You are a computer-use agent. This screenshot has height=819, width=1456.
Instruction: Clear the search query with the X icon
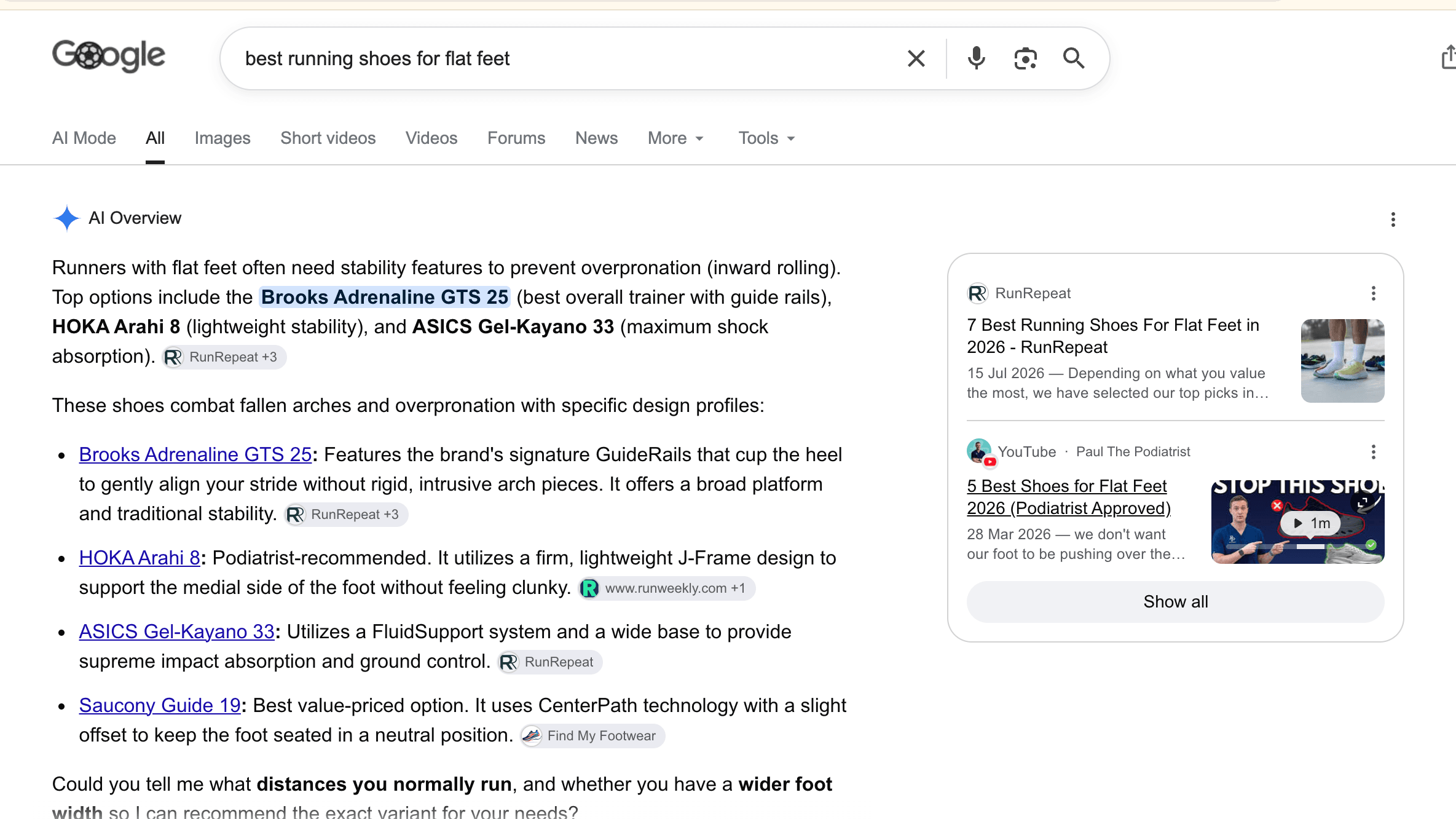(x=916, y=58)
